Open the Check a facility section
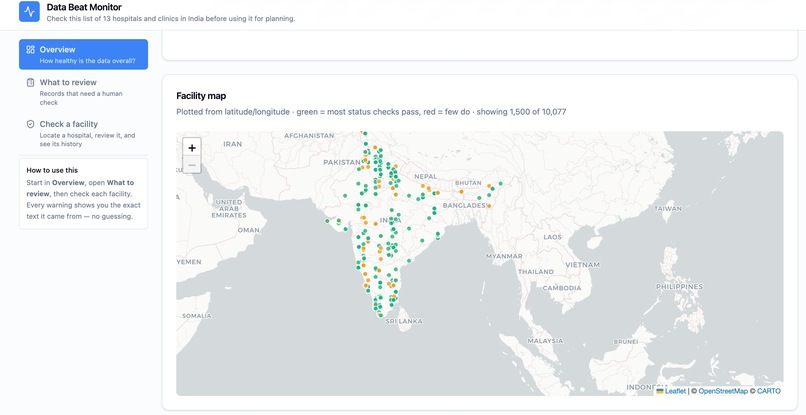This screenshot has height=415, width=806. (83, 133)
